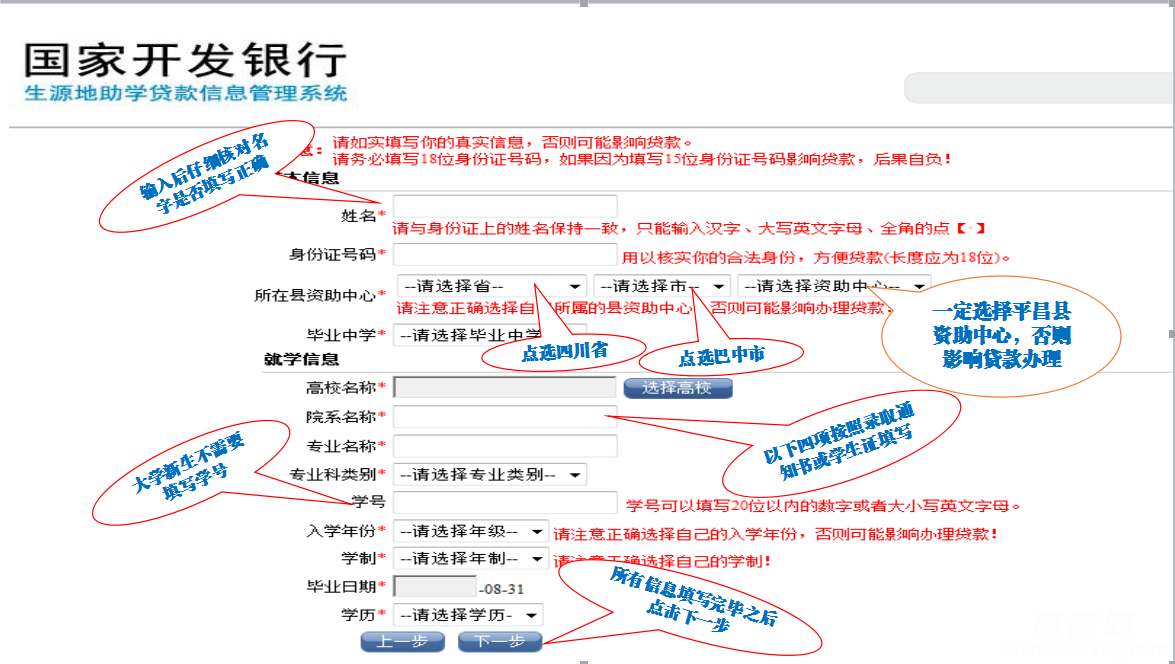
Task: Click the 学制 label
Action: pyautogui.click(x=359, y=559)
